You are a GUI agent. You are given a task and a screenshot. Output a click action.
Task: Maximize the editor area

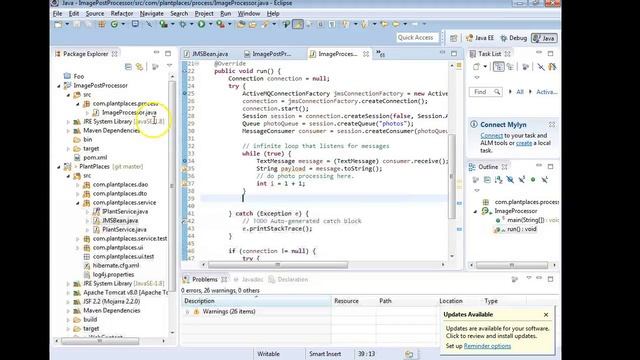(454, 53)
